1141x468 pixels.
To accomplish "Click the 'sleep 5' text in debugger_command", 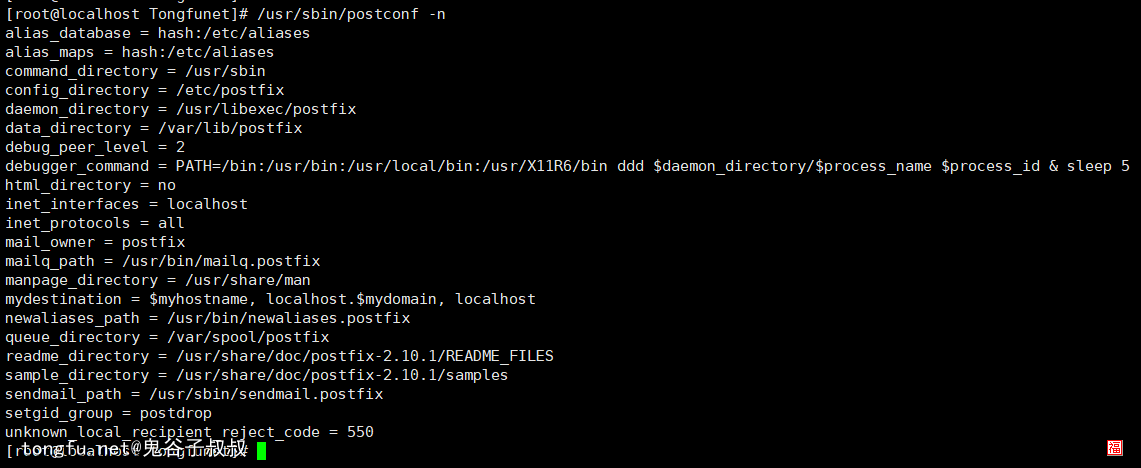I will click(x=1098, y=165).
